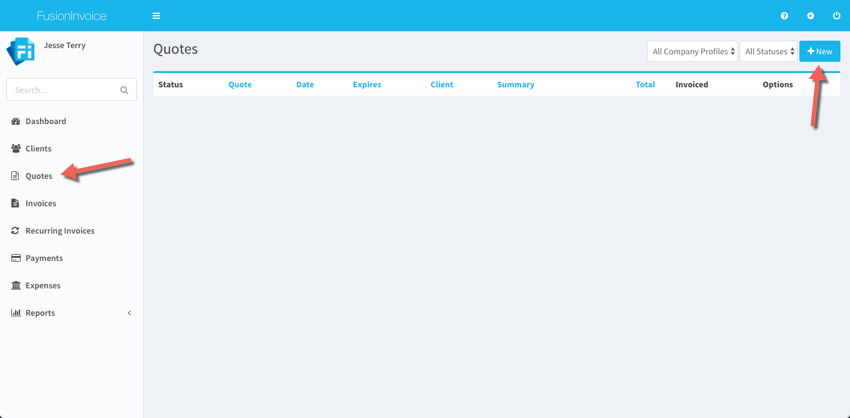Click the New quote button
Image resolution: width=850 pixels, height=418 pixels.
coord(819,52)
